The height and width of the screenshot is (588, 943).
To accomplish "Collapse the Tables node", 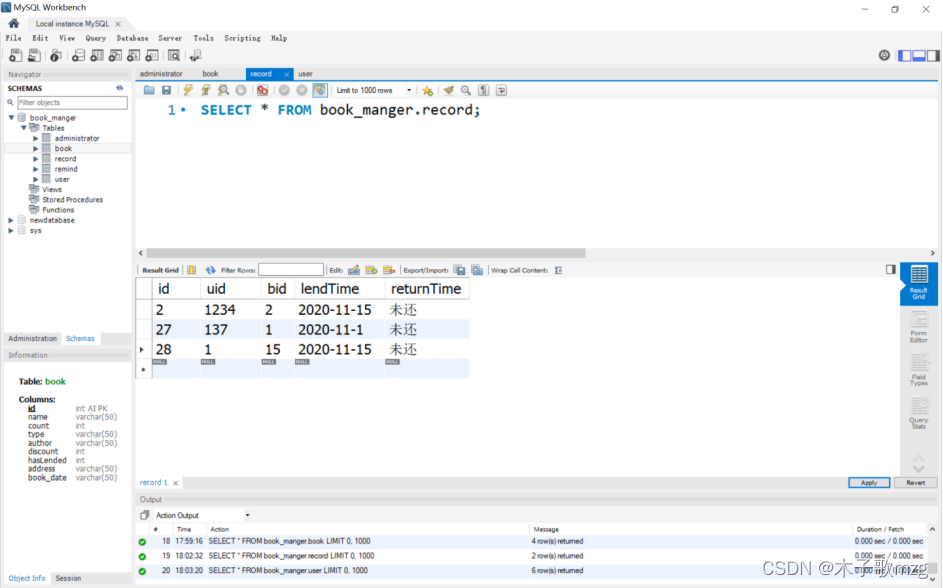I will pyautogui.click(x=23, y=128).
